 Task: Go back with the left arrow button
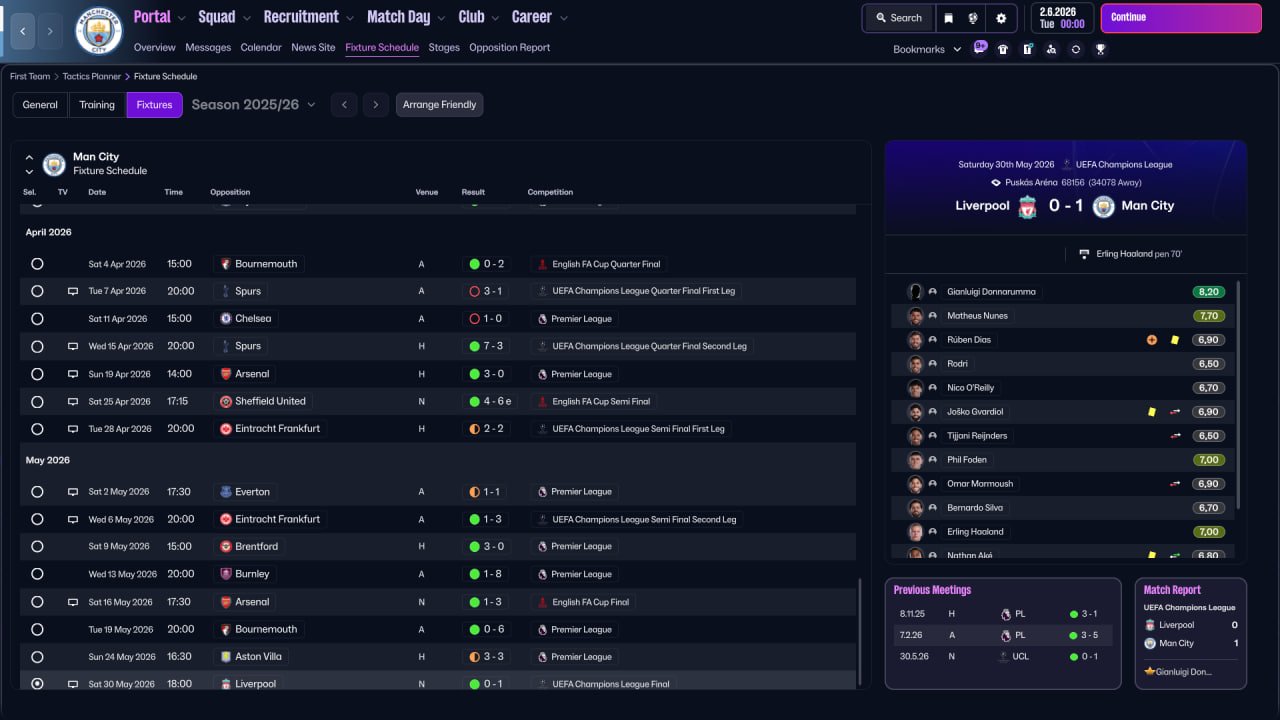click(22, 31)
